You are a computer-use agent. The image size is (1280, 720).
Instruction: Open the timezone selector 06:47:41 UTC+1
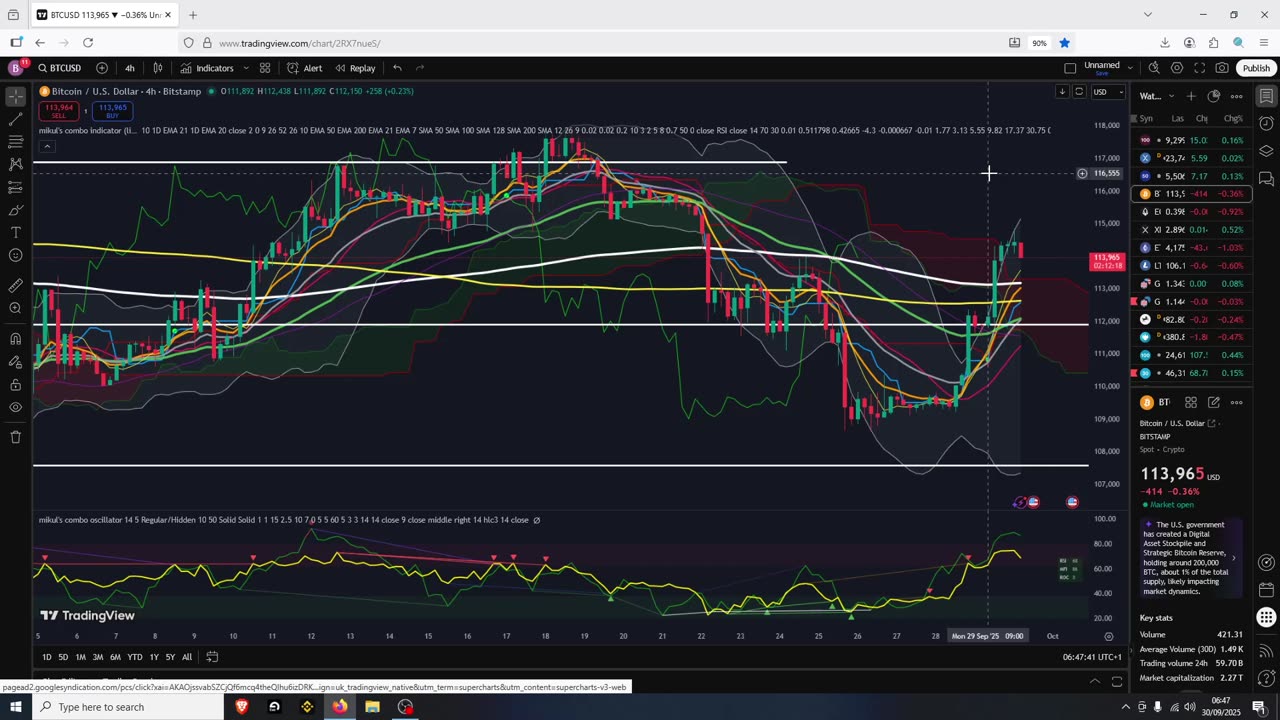1094,657
